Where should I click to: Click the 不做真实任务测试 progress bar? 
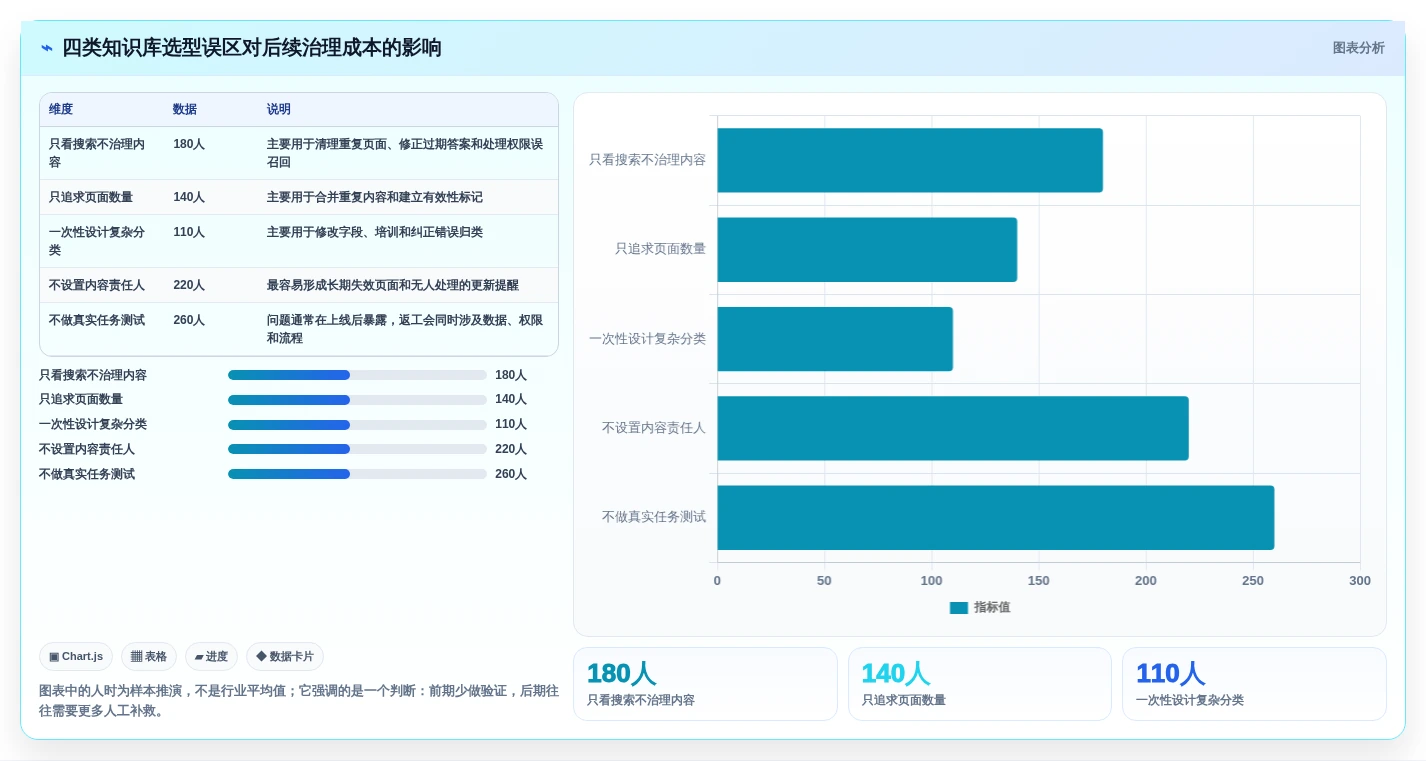click(x=357, y=474)
